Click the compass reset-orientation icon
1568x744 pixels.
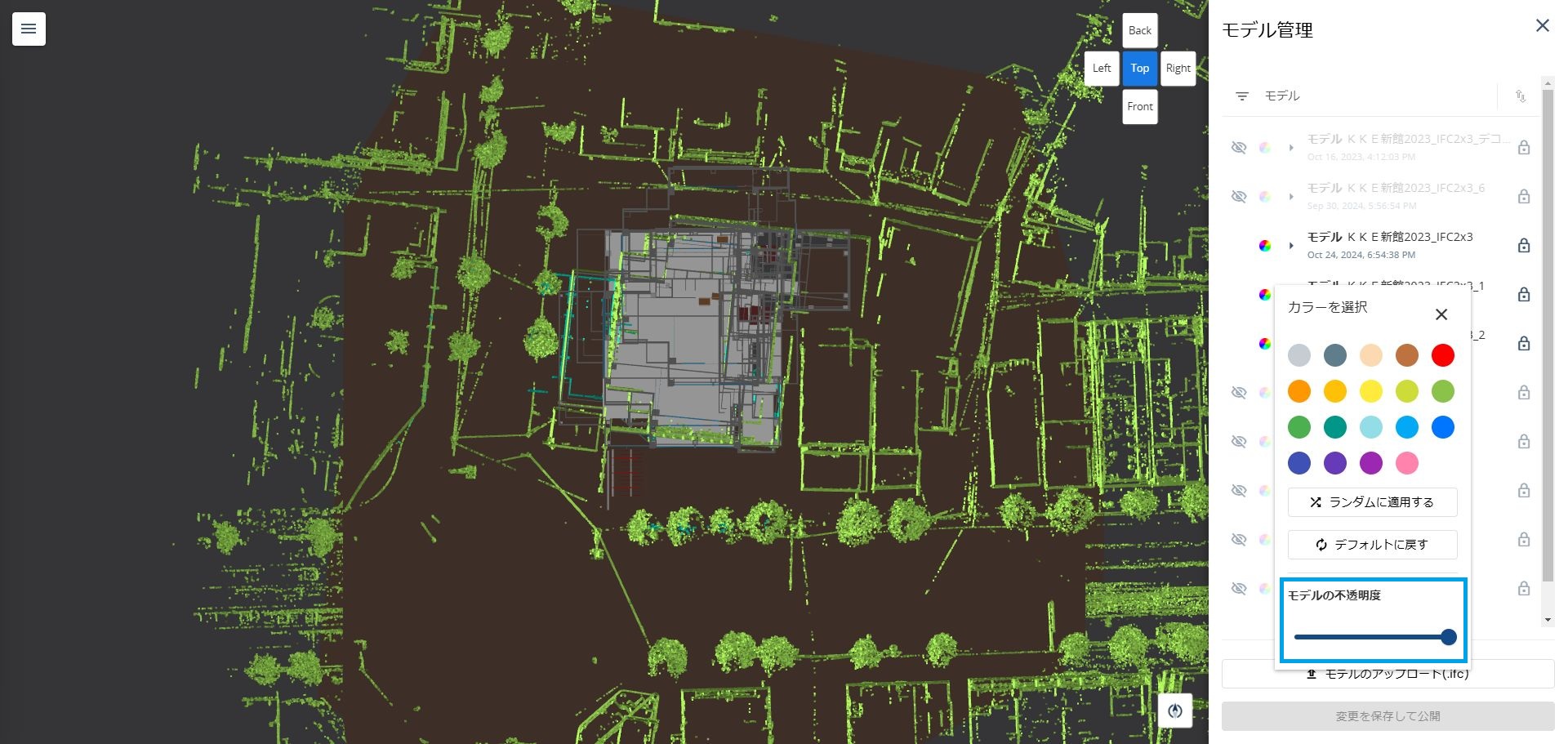tap(1175, 711)
